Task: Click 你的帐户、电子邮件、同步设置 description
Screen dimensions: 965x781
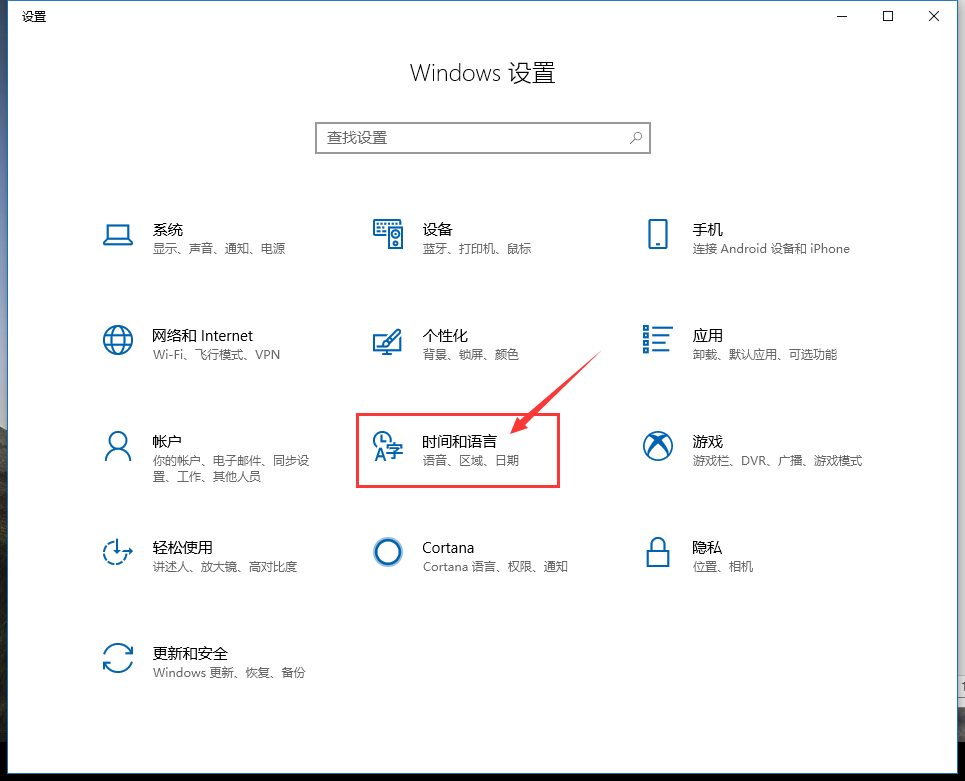Action: coord(231,468)
